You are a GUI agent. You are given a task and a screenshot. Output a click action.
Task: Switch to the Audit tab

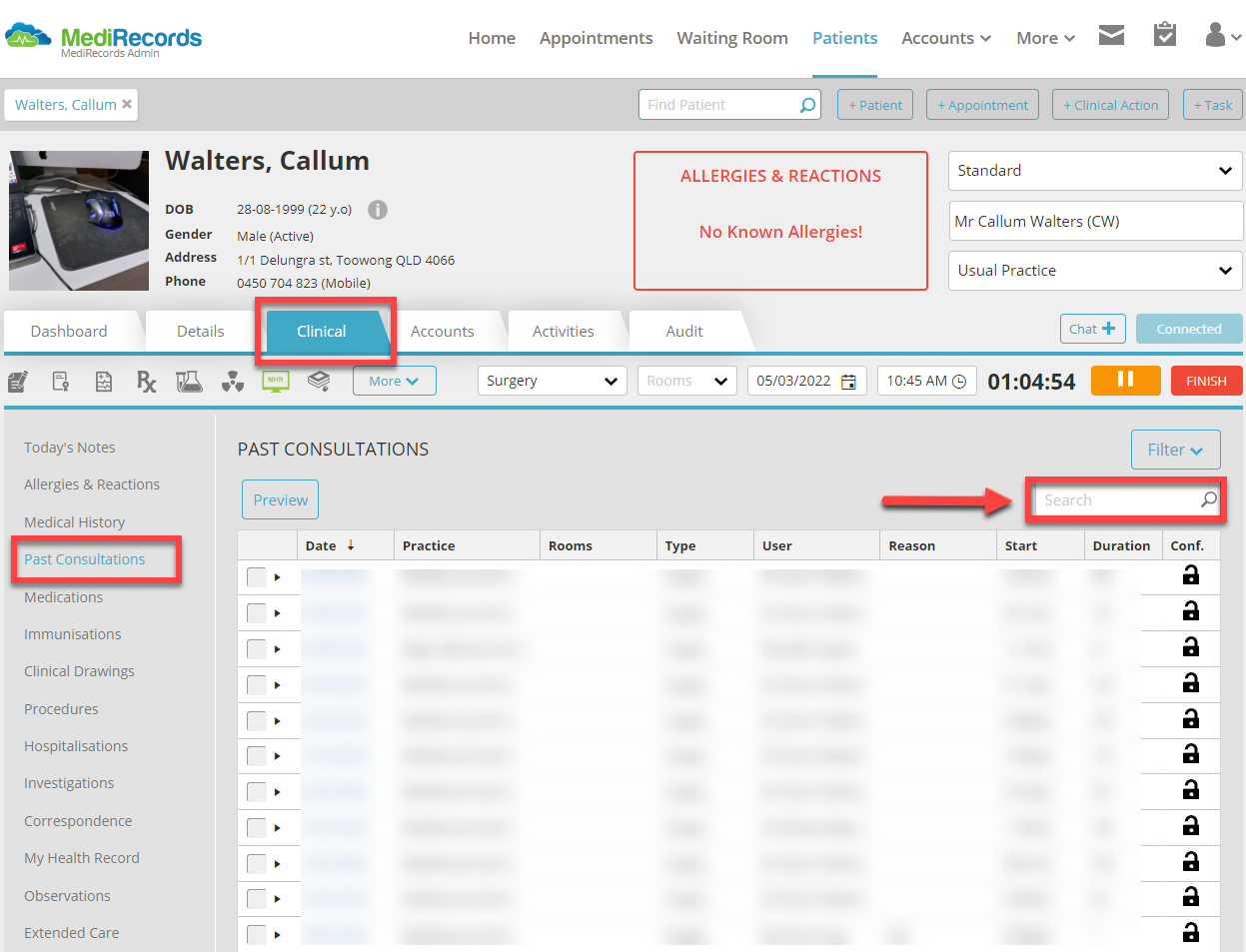[x=684, y=332]
